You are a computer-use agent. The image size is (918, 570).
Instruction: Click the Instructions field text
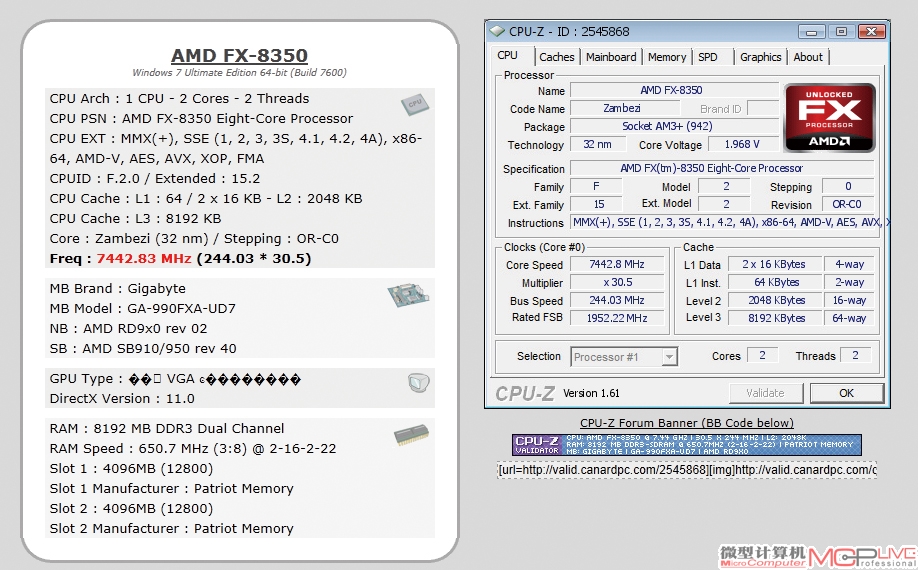[x=729, y=222]
